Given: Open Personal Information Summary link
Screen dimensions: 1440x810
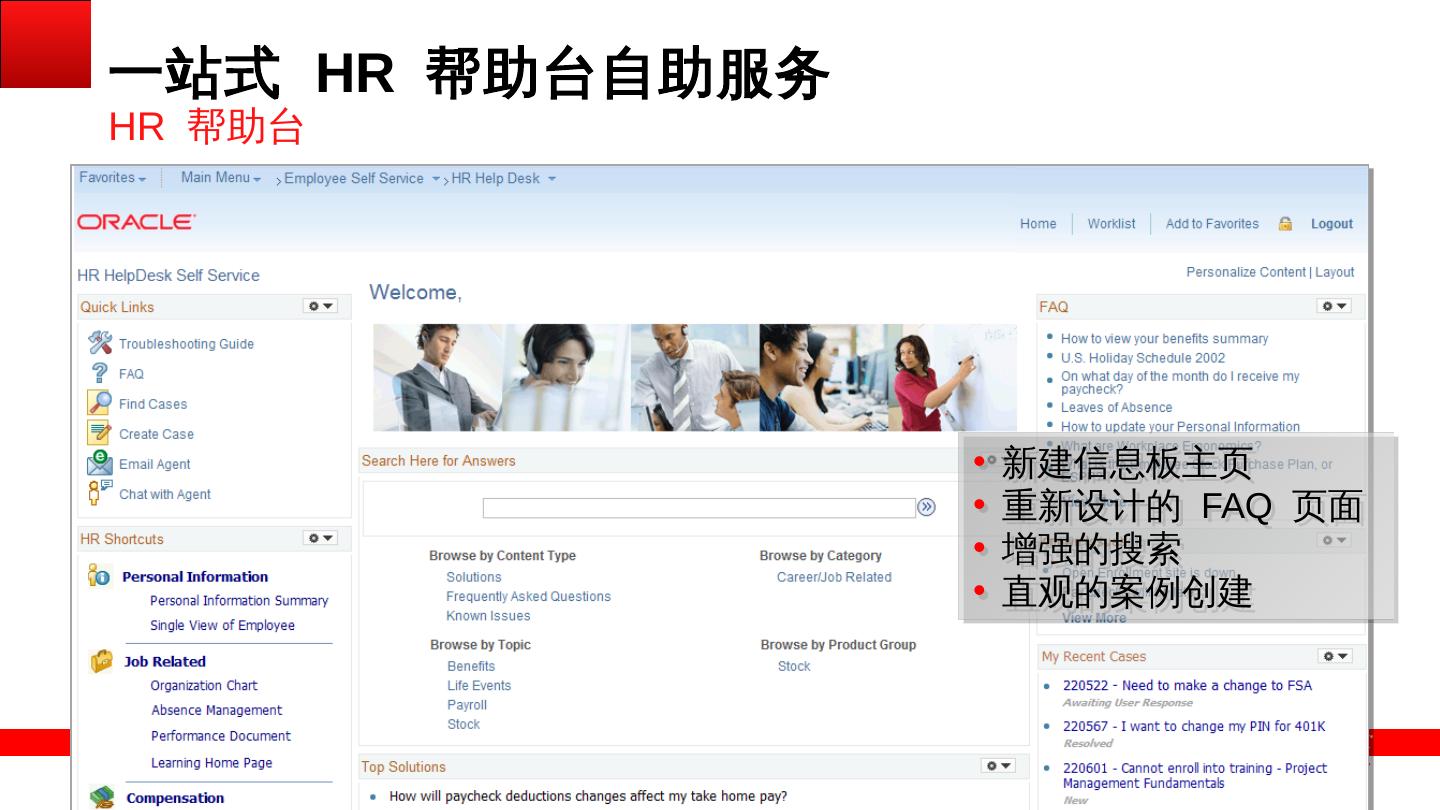Looking at the screenshot, I should click(x=239, y=601).
